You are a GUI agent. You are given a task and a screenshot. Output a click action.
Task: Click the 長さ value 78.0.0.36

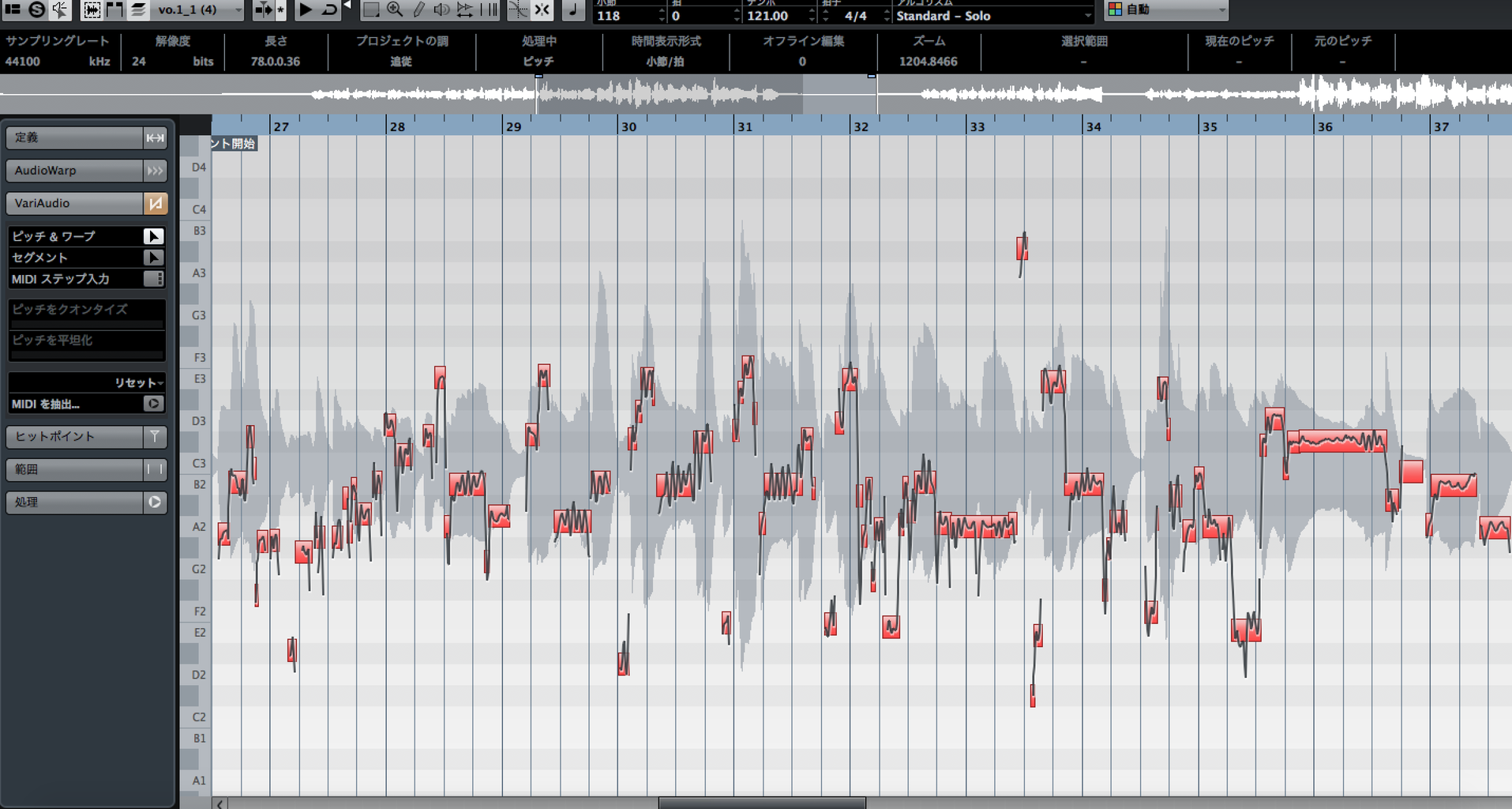point(276,62)
